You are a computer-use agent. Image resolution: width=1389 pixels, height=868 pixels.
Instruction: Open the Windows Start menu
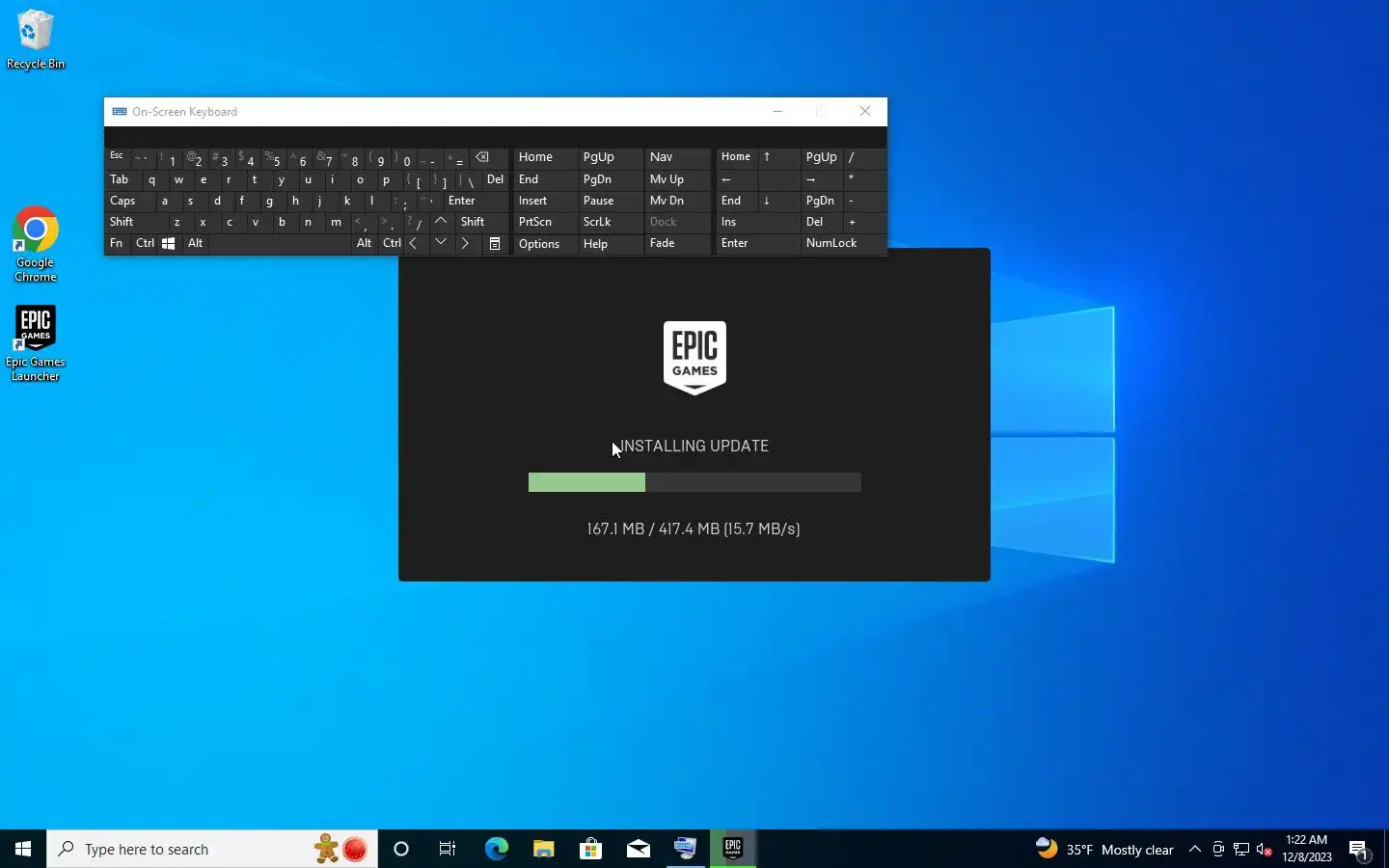coord(23,849)
